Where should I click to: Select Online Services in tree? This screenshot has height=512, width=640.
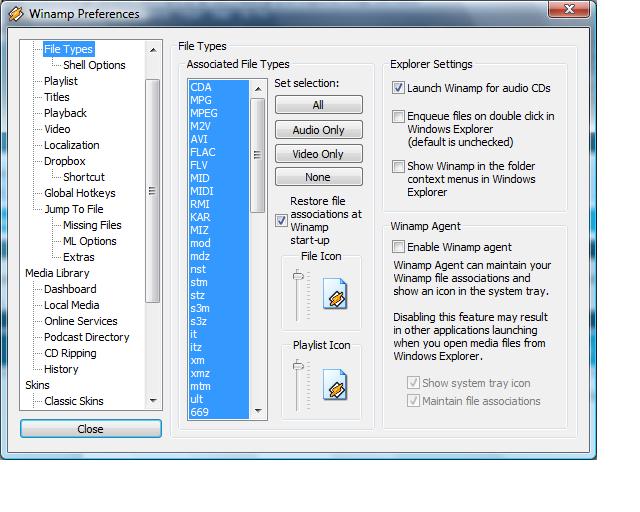[81, 321]
